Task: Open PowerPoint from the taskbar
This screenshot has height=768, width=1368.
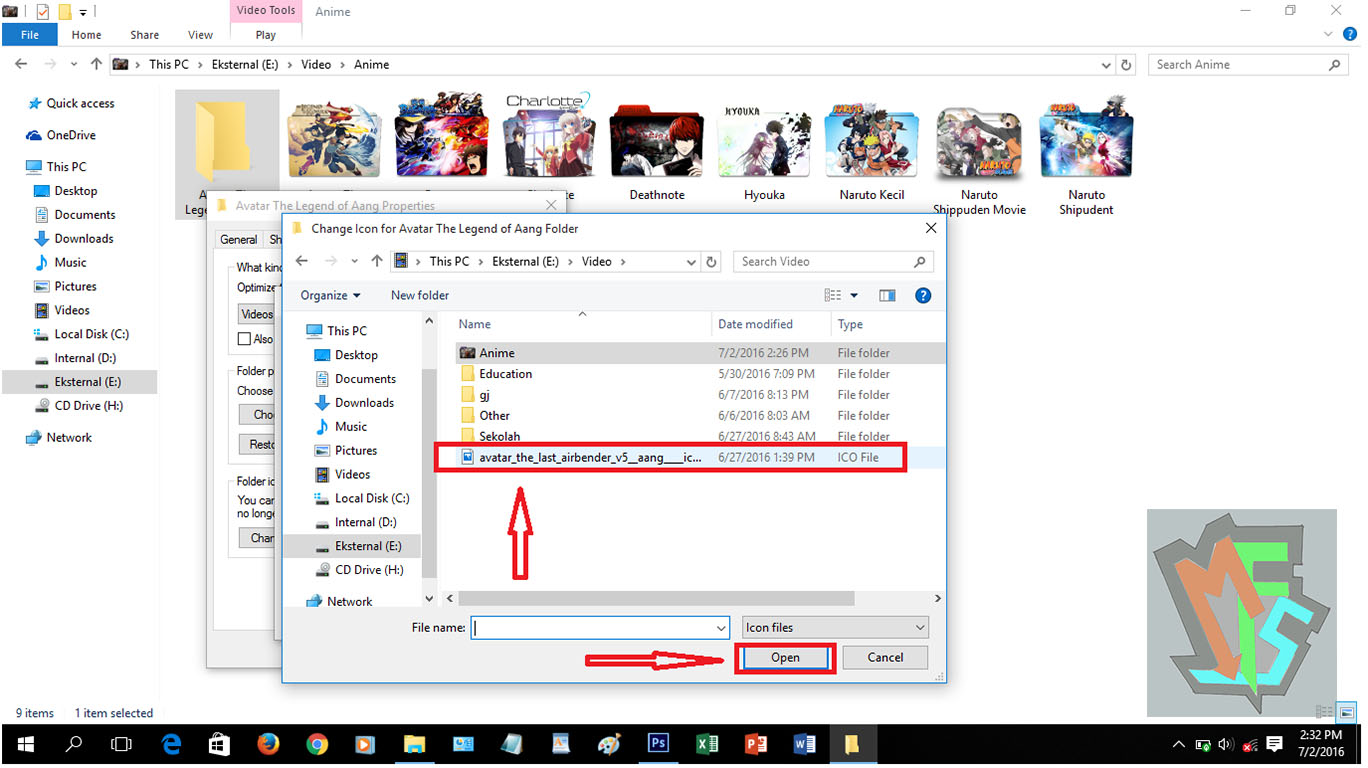Action: point(756,744)
